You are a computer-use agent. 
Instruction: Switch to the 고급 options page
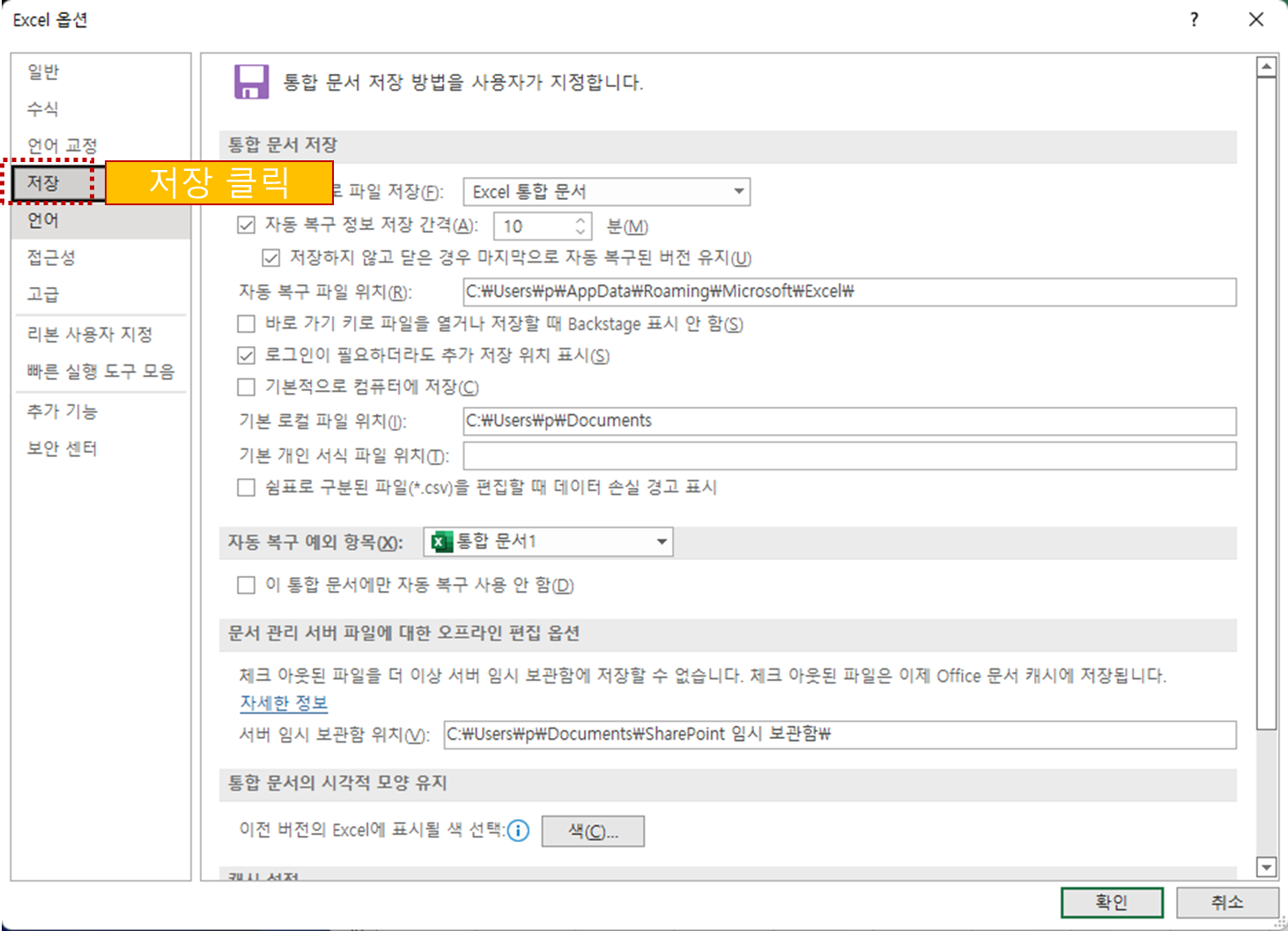point(42,293)
